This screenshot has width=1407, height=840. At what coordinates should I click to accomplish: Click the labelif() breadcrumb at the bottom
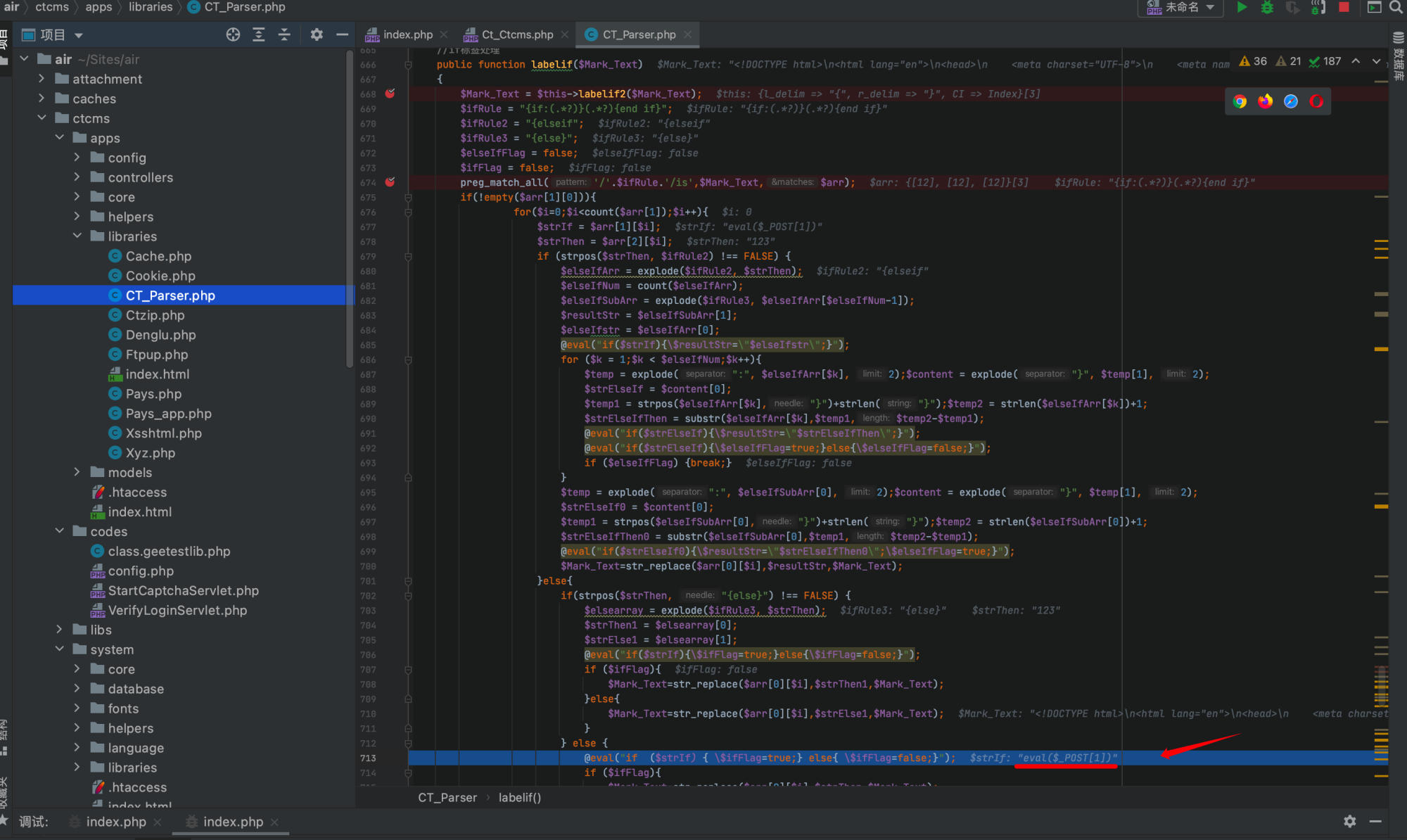pyautogui.click(x=519, y=797)
